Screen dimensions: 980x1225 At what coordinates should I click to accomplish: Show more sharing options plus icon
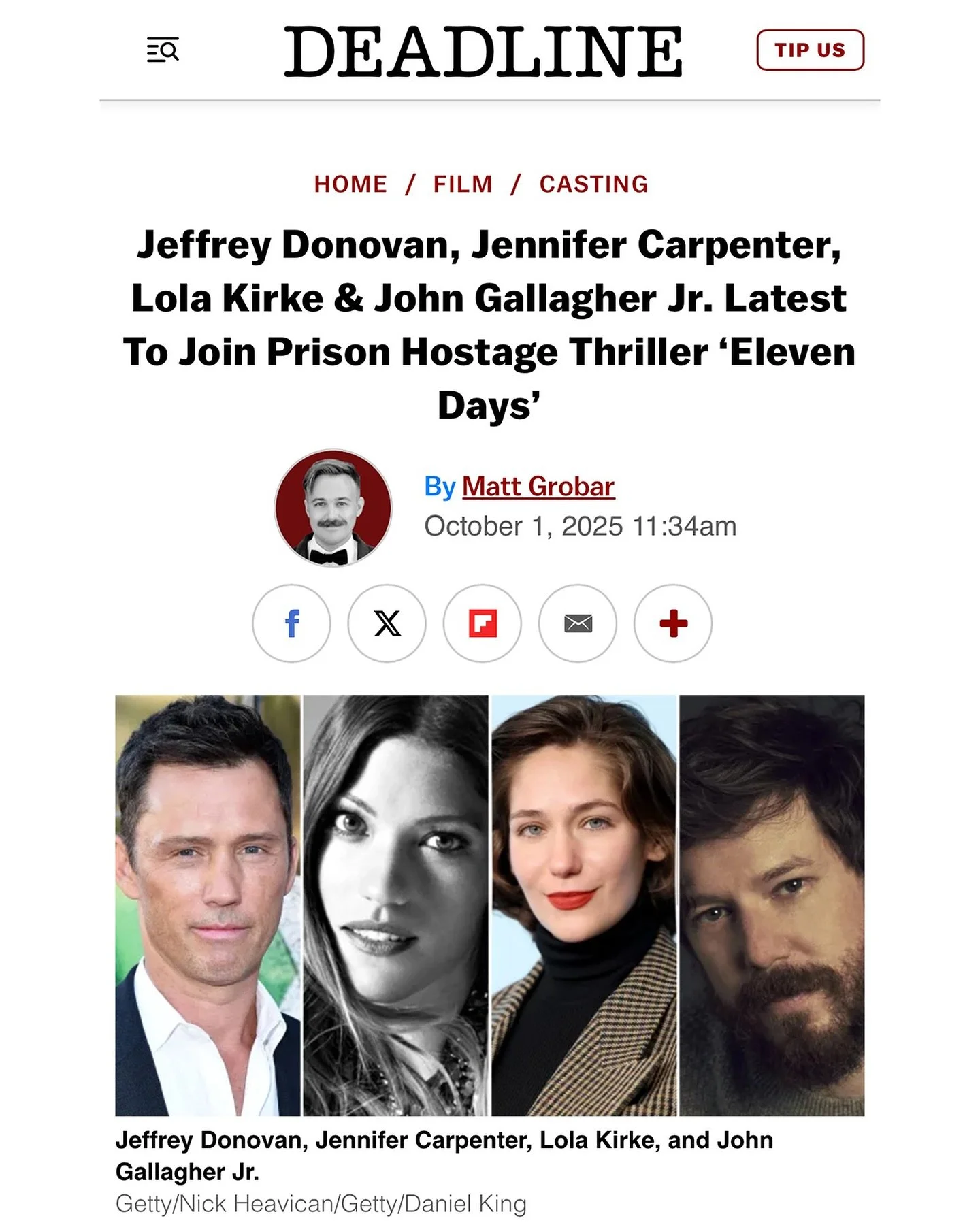(x=673, y=623)
